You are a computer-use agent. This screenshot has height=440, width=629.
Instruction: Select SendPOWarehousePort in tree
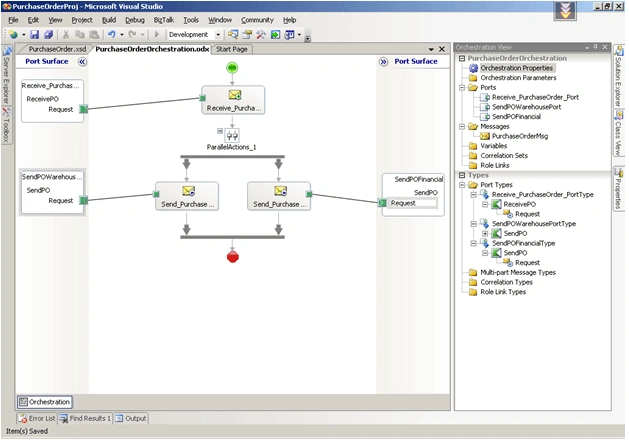pyautogui.click(x=526, y=107)
